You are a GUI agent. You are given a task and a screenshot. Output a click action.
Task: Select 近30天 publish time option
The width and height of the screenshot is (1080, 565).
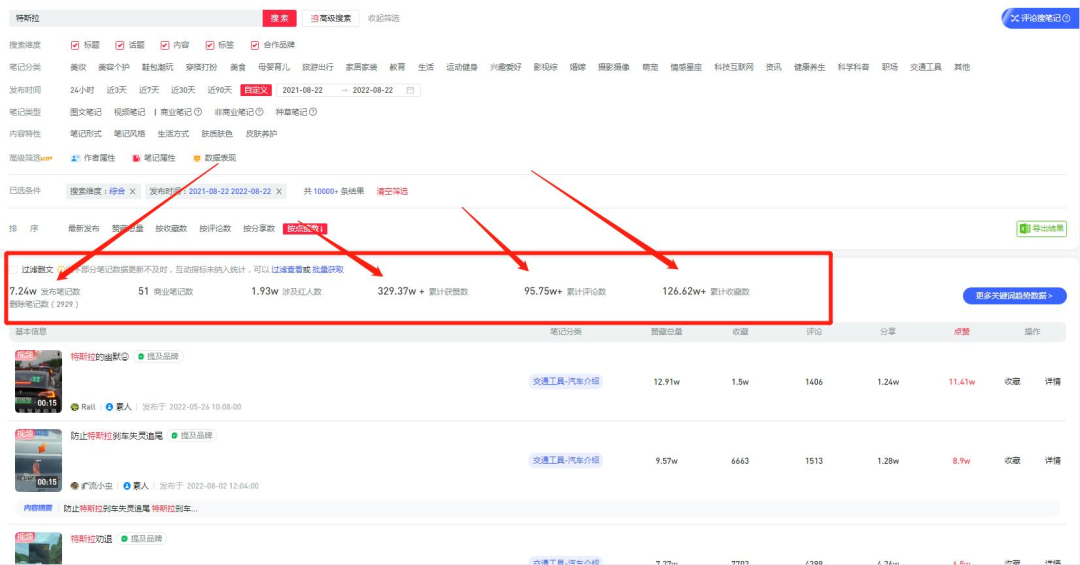(183, 90)
